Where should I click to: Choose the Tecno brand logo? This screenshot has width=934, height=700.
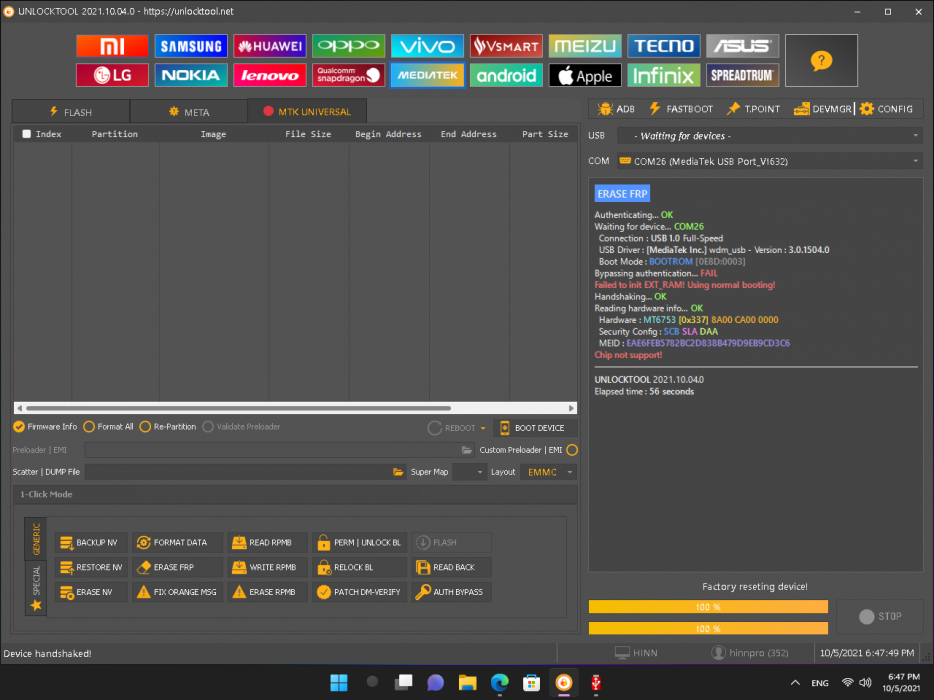[x=664, y=46]
